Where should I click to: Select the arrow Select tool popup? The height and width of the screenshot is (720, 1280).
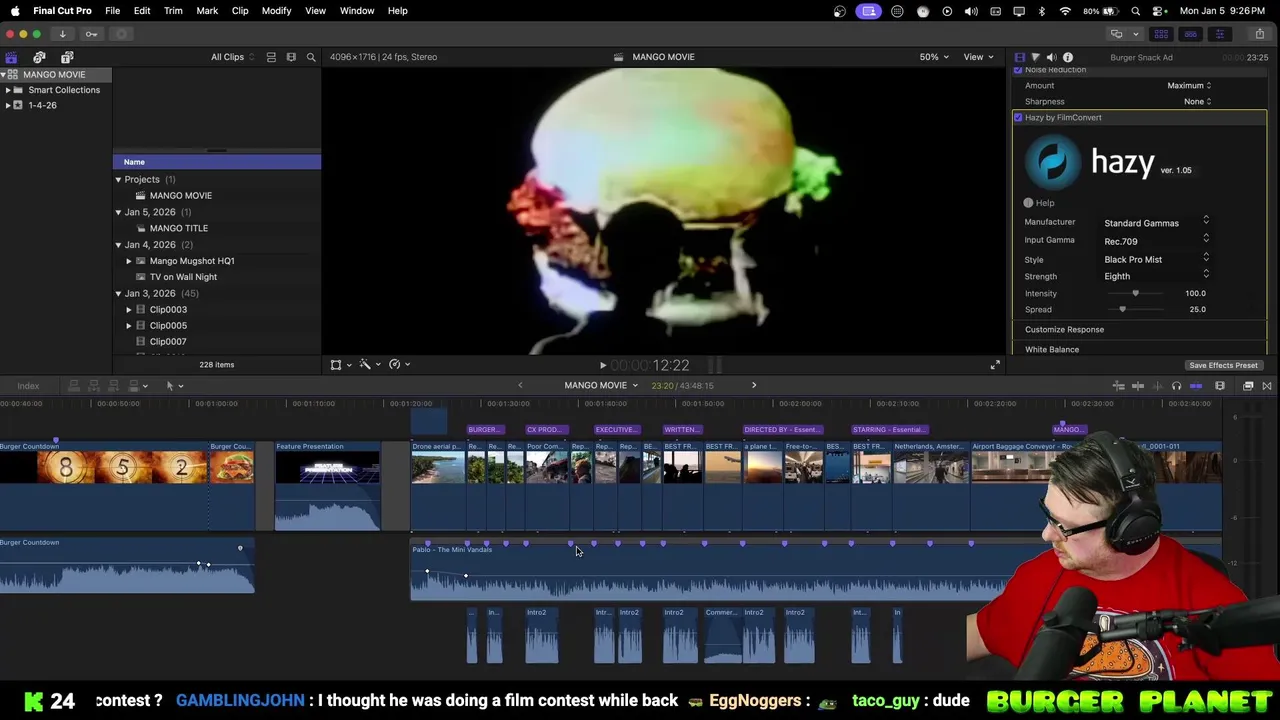point(173,386)
